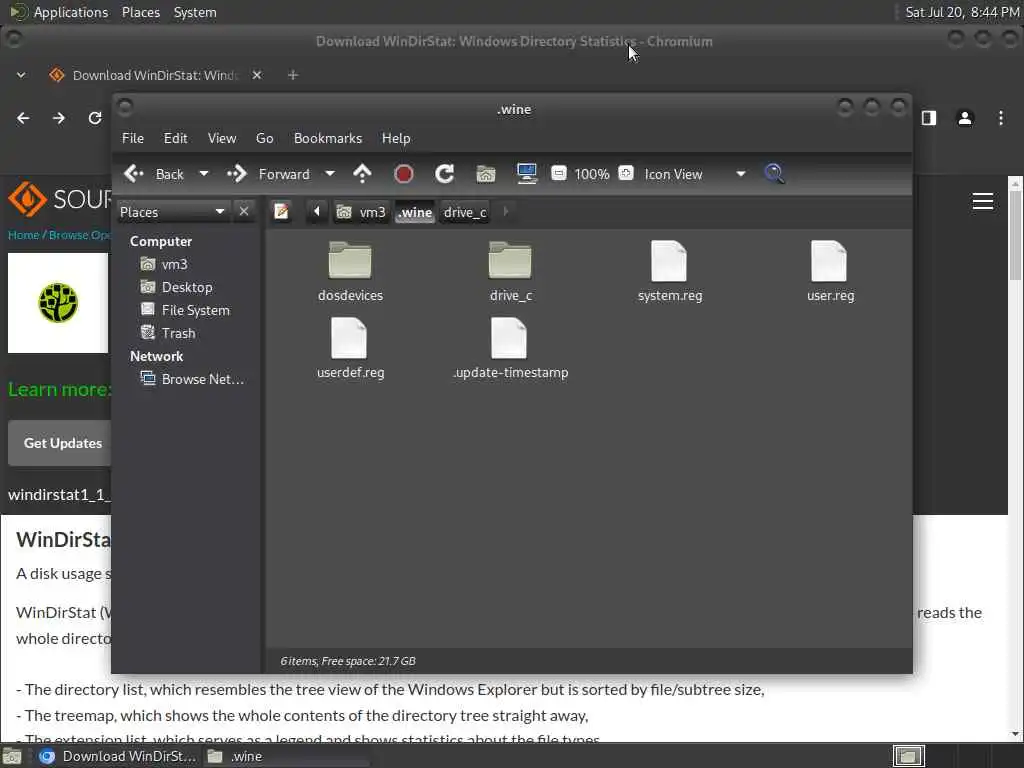Open the Forward history dropdown arrow
Screen dimensions: 1024x768
pos(330,174)
